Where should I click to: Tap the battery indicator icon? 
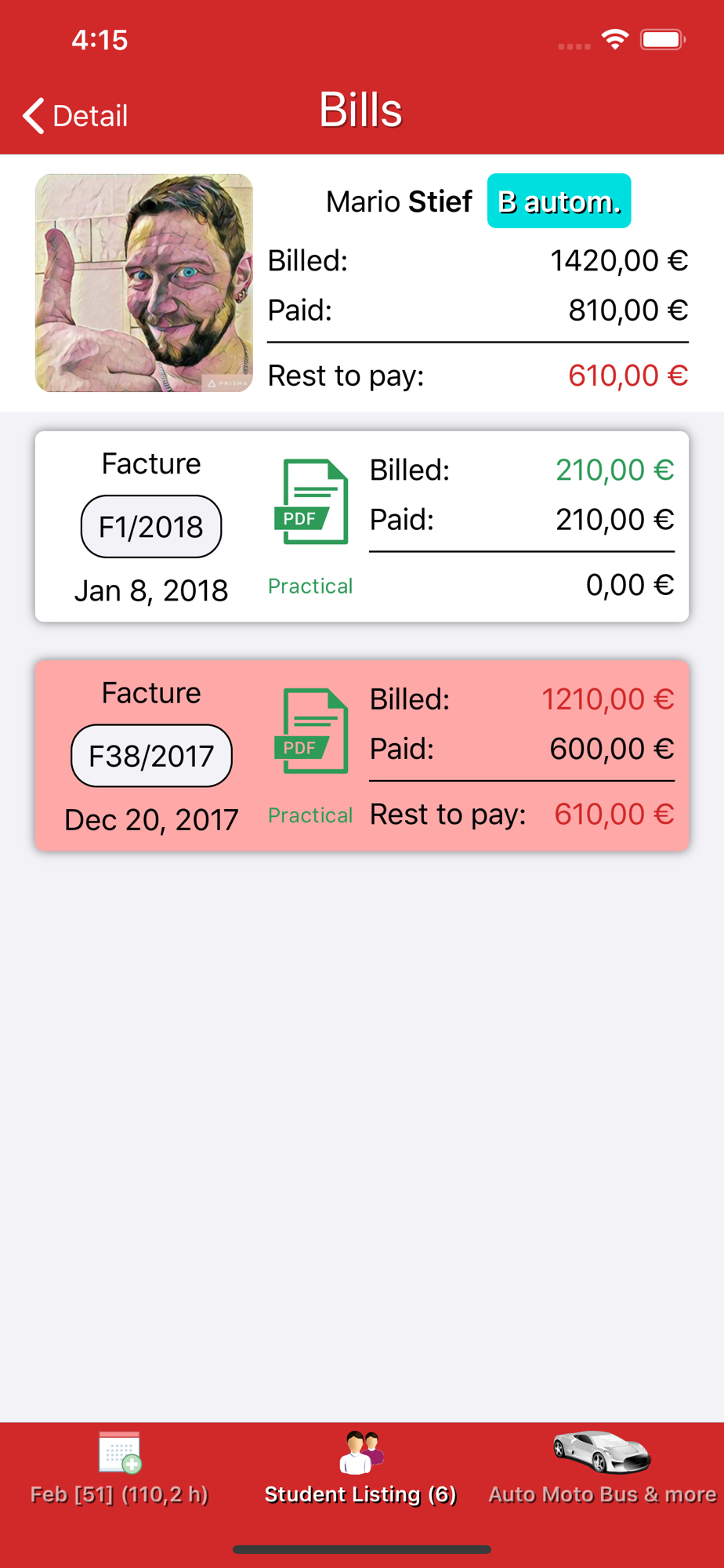point(663,39)
